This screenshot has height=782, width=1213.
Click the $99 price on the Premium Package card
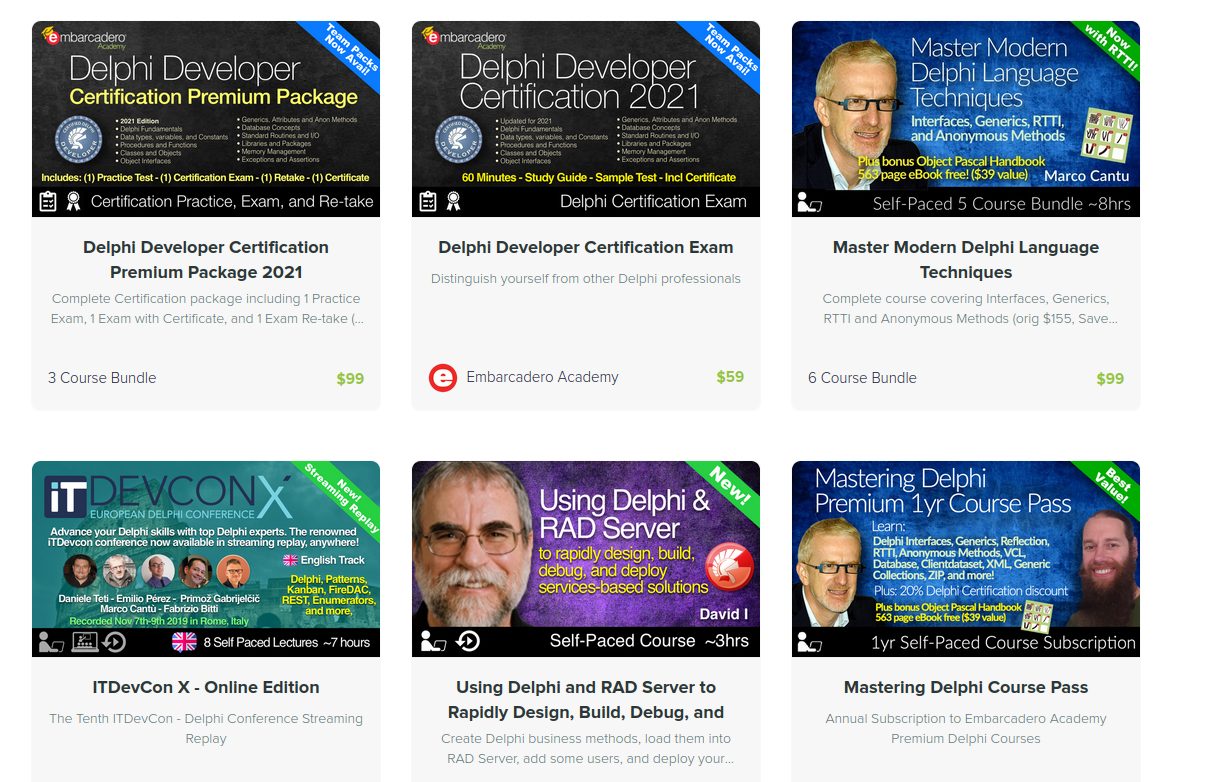(x=350, y=379)
